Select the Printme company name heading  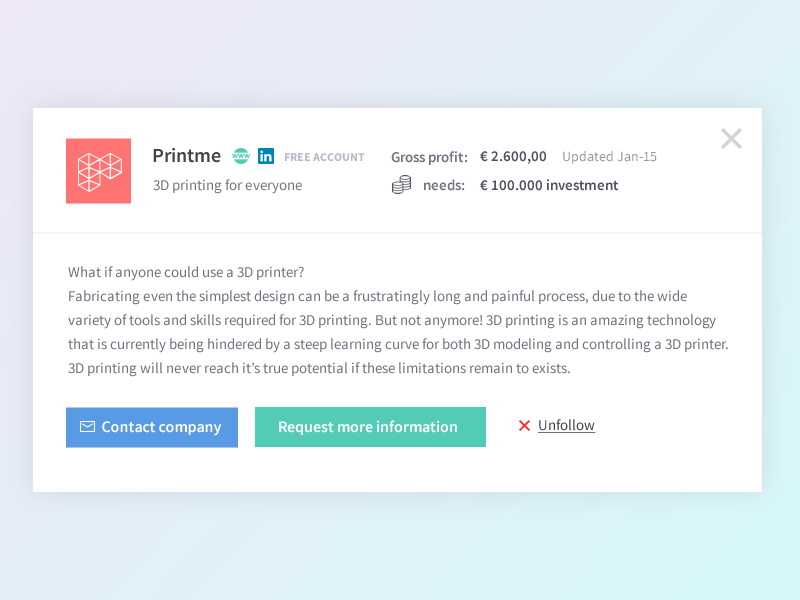[x=186, y=155]
